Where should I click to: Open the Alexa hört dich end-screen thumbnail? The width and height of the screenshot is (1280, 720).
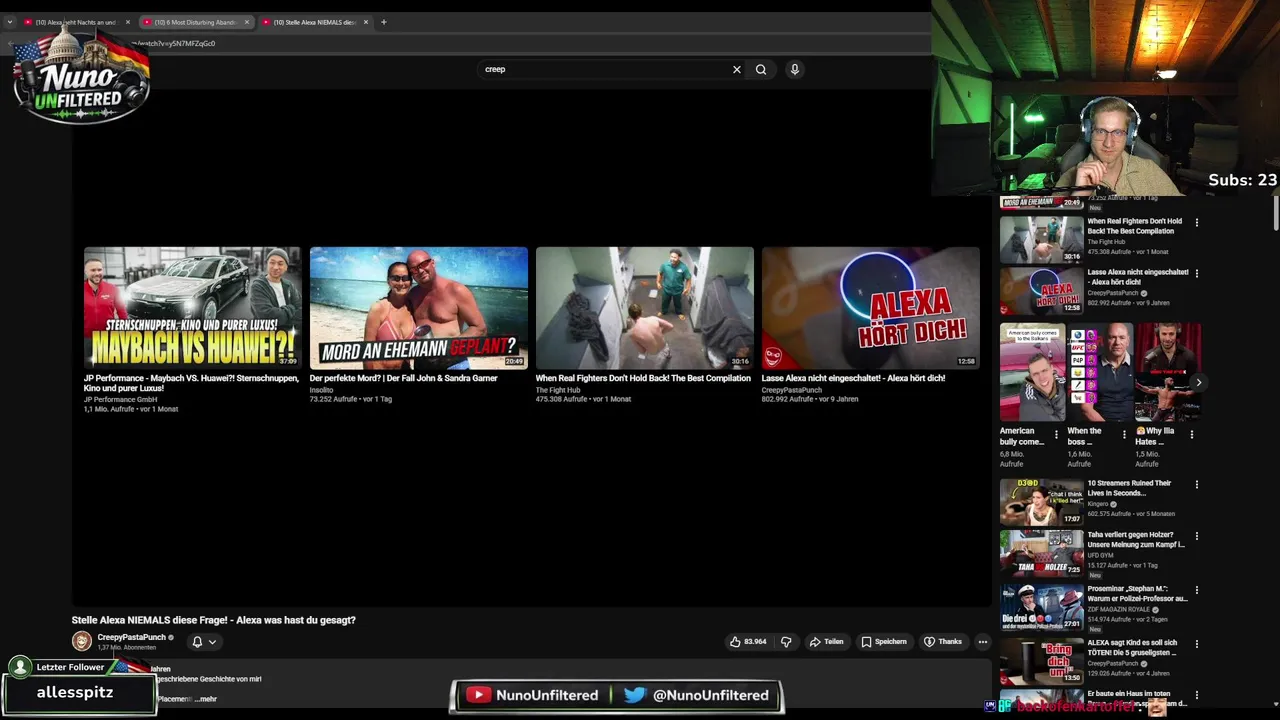click(x=871, y=308)
